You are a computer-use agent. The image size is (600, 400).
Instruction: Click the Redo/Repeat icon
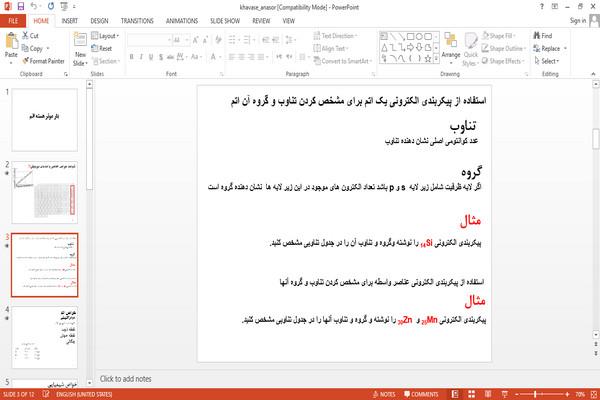click(x=51, y=6)
